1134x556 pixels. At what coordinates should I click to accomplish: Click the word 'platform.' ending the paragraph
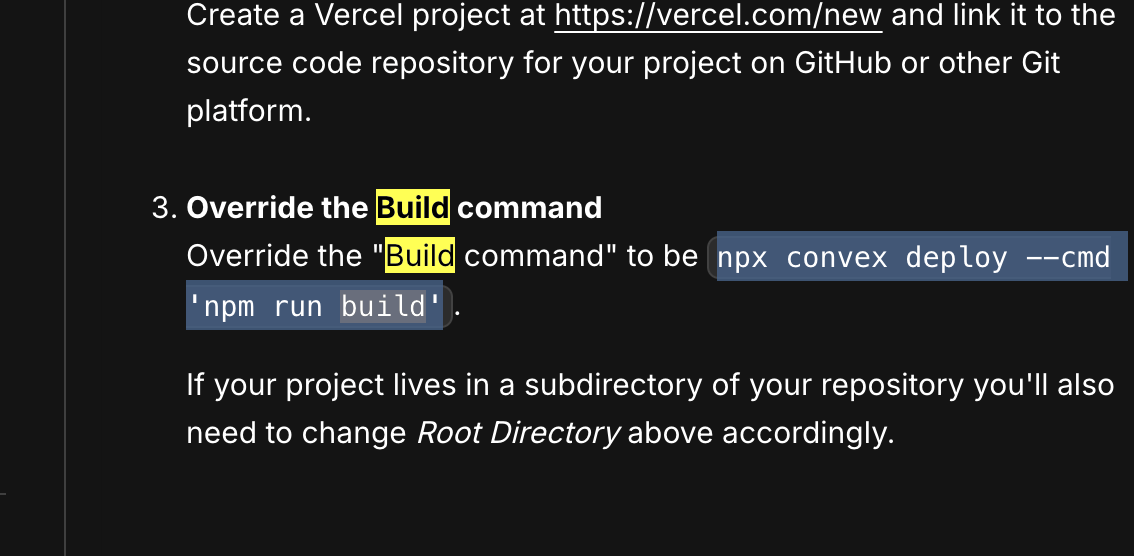coord(249,111)
